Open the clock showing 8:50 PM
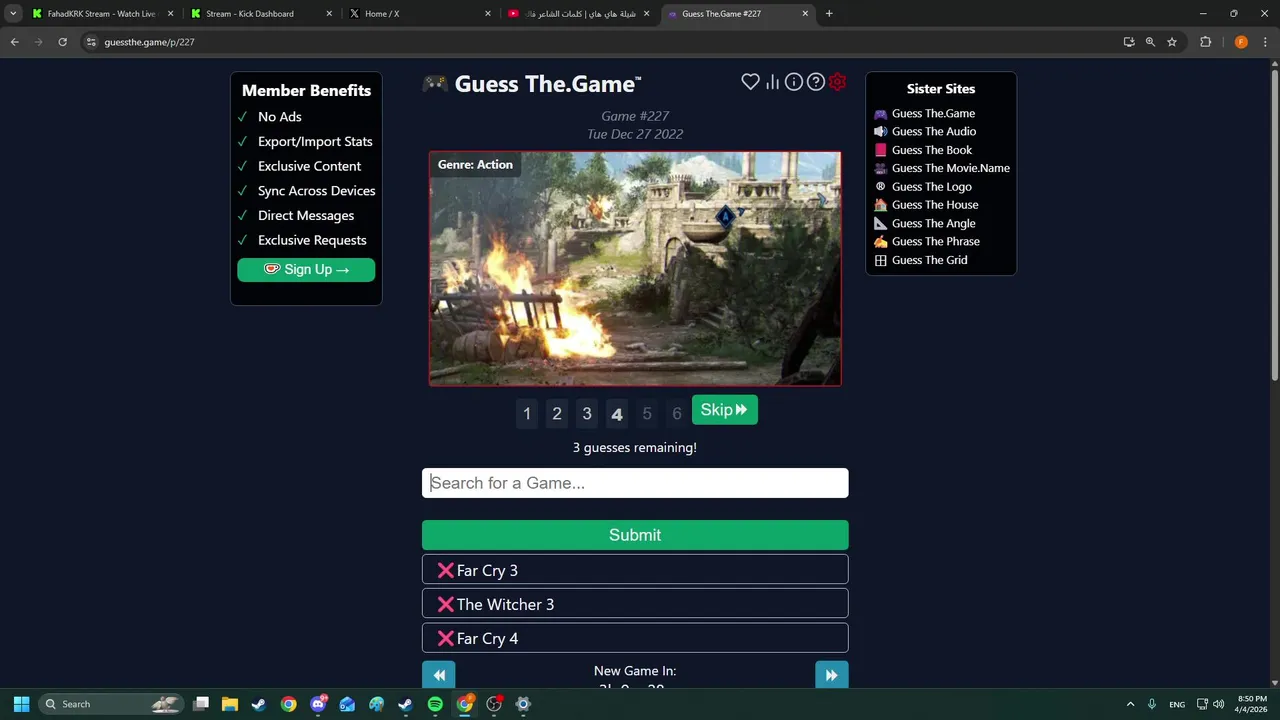 pos(1251,704)
